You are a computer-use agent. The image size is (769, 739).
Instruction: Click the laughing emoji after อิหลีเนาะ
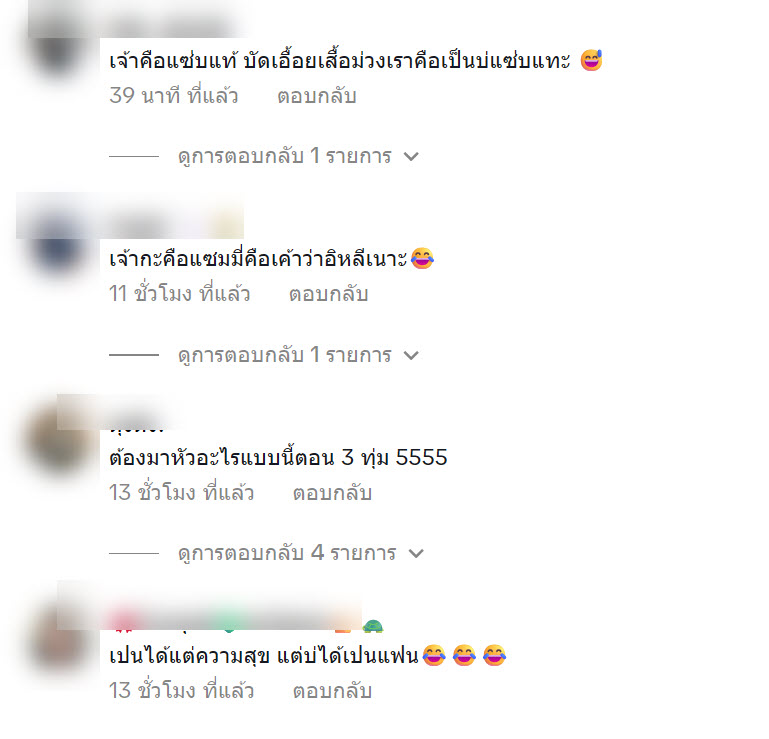(x=422, y=258)
